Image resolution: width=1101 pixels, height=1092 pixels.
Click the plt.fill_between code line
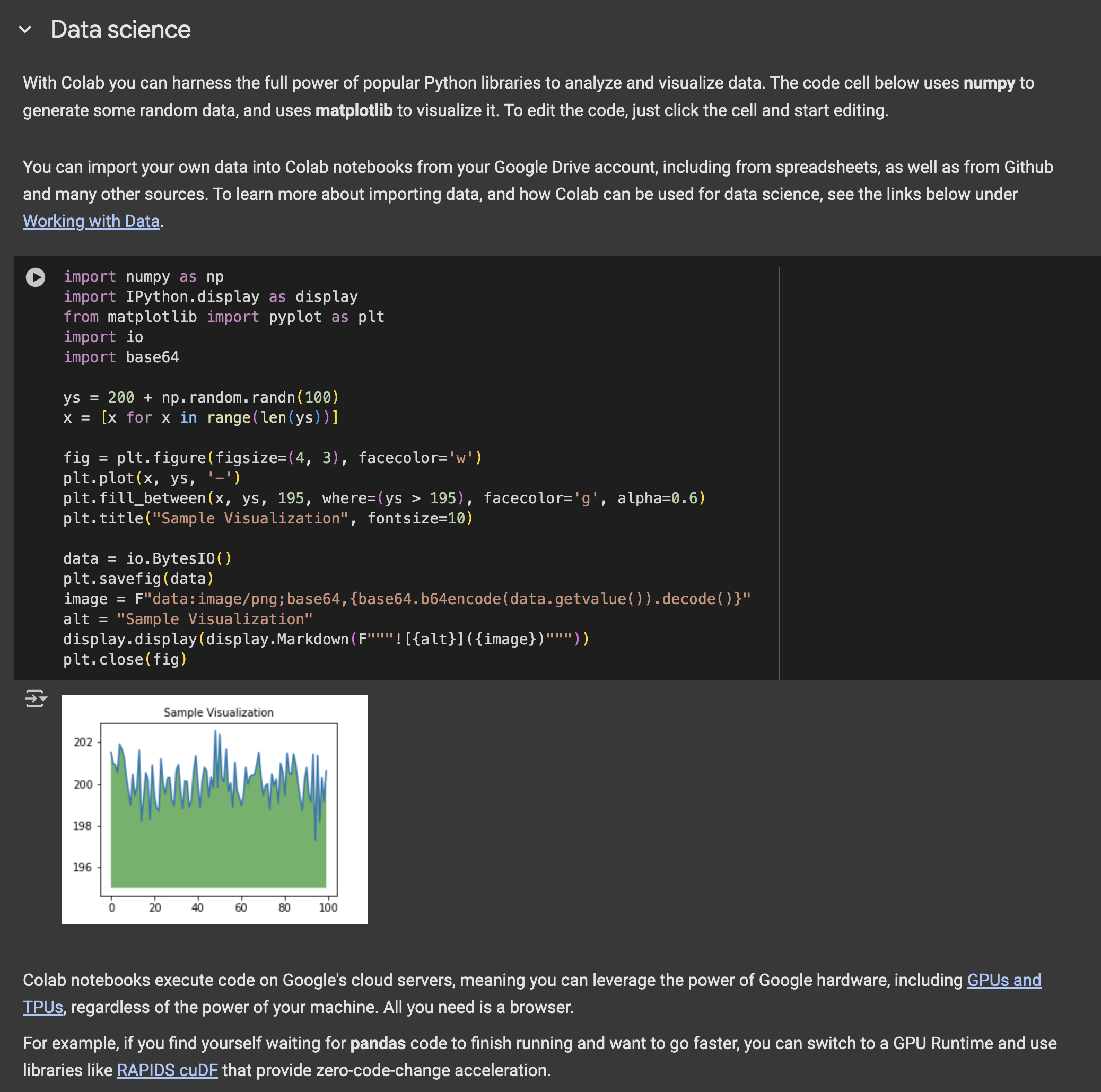point(383,498)
